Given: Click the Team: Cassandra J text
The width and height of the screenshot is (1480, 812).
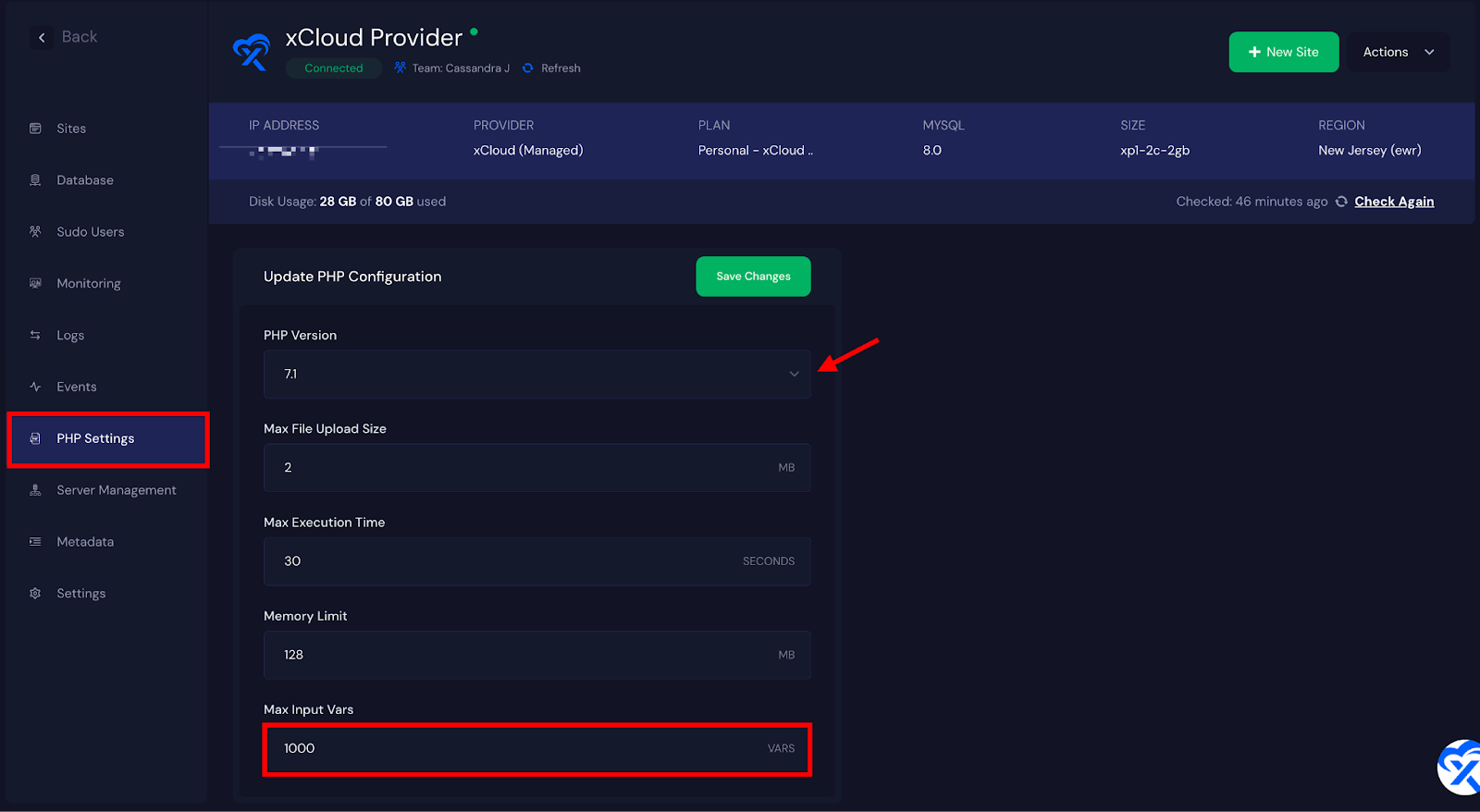Looking at the screenshot, I should [x=461, y=68].
